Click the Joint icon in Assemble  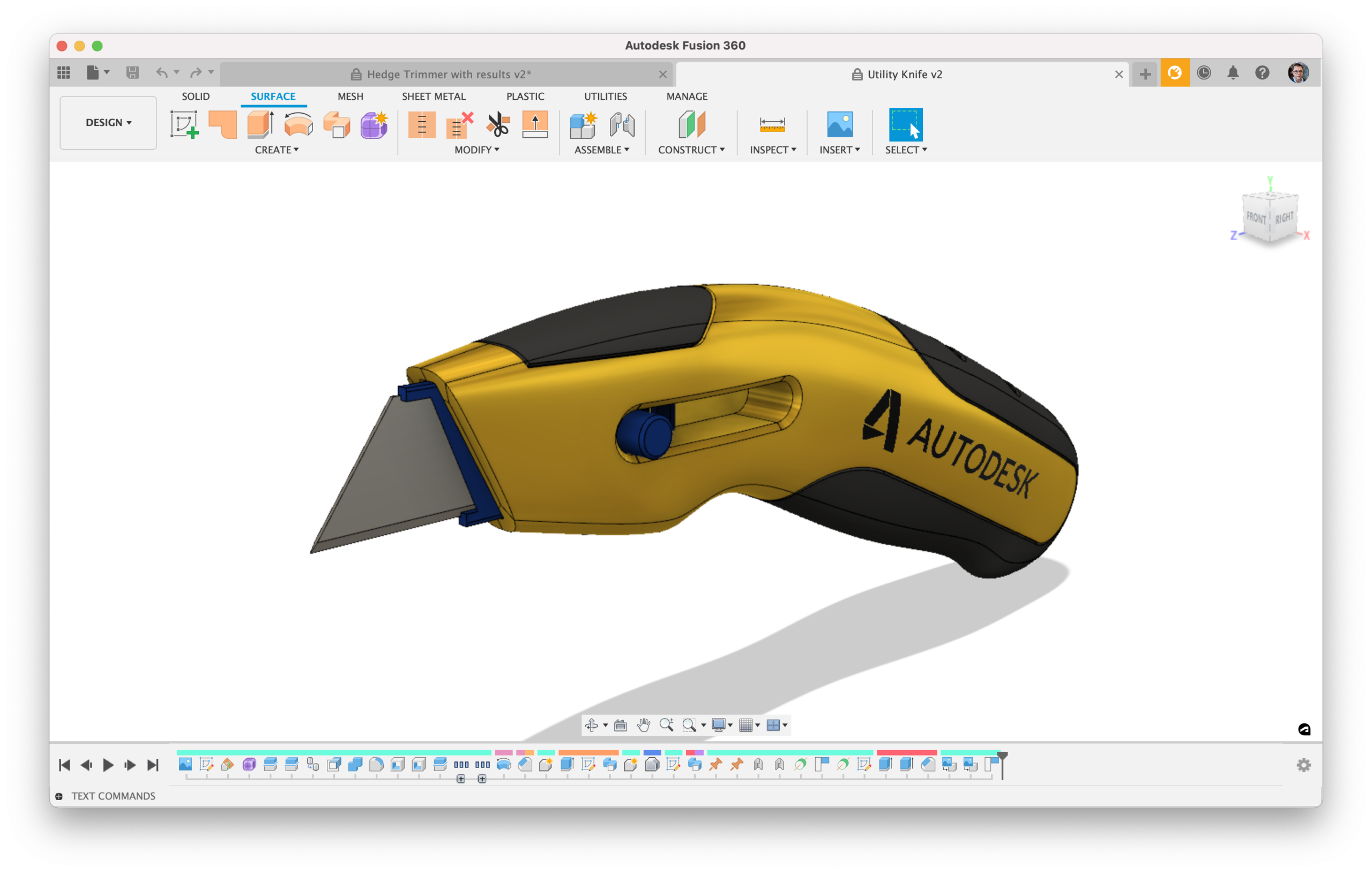[x=622, y=124]
